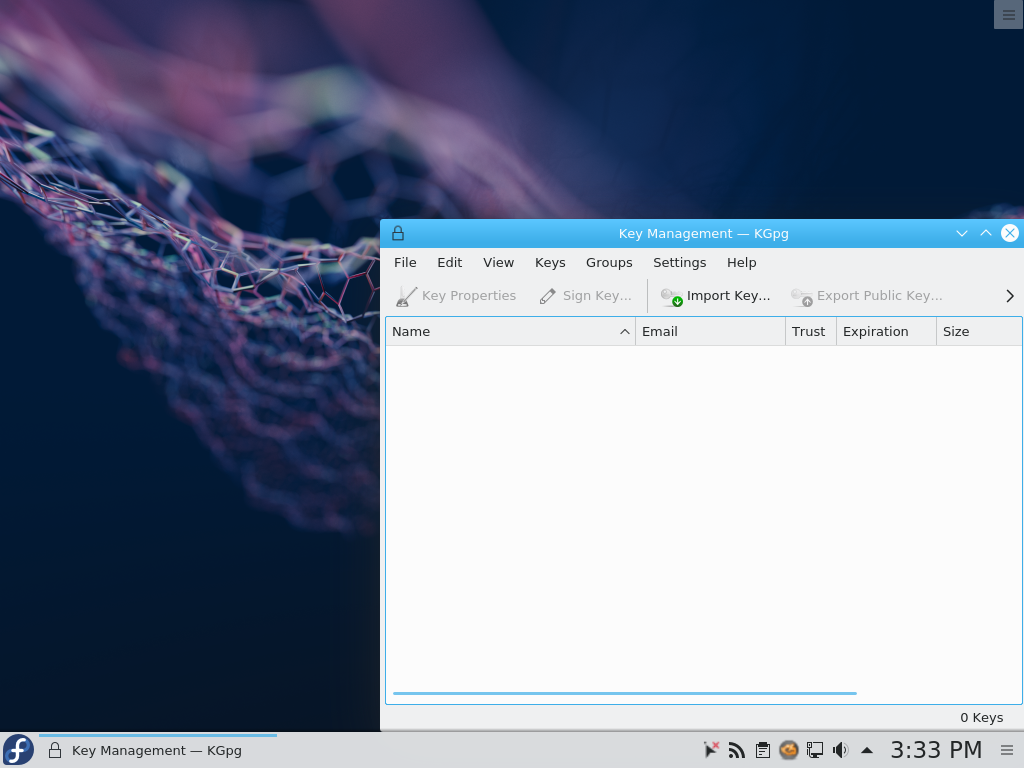The image size is (1024, 768).
Task: Click the RSS feed tray icon
Action: [737, 750]
